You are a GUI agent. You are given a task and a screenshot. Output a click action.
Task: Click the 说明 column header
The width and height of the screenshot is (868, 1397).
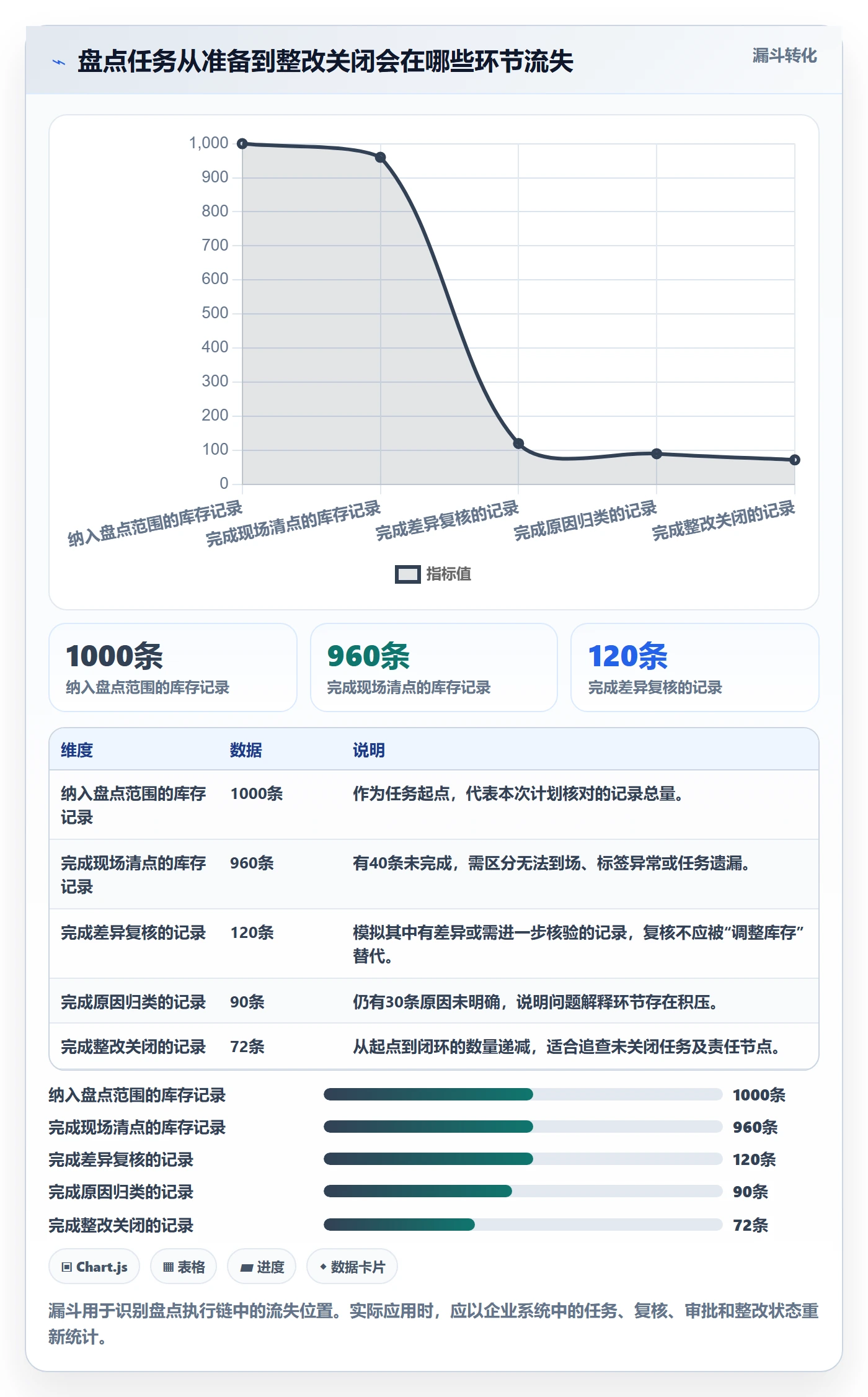pyautogui.click(x=369, y=750)
